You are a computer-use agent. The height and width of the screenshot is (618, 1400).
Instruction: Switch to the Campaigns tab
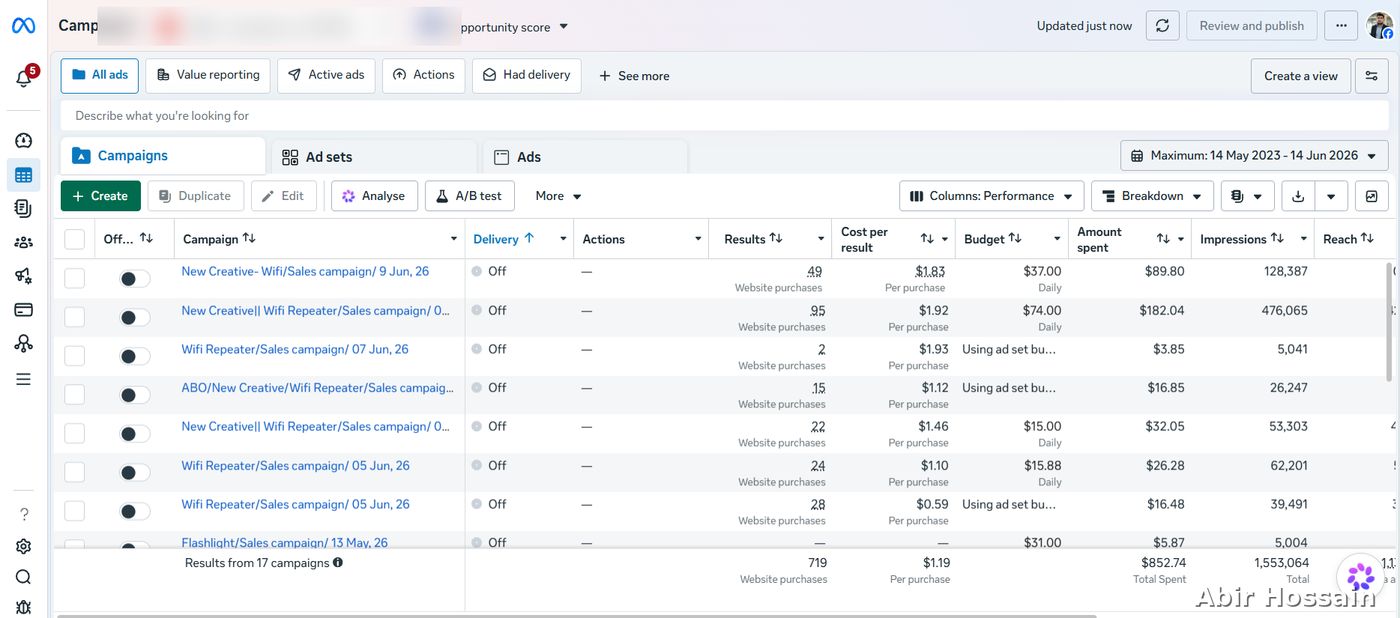pyautogui.click(x=163, y=156)
